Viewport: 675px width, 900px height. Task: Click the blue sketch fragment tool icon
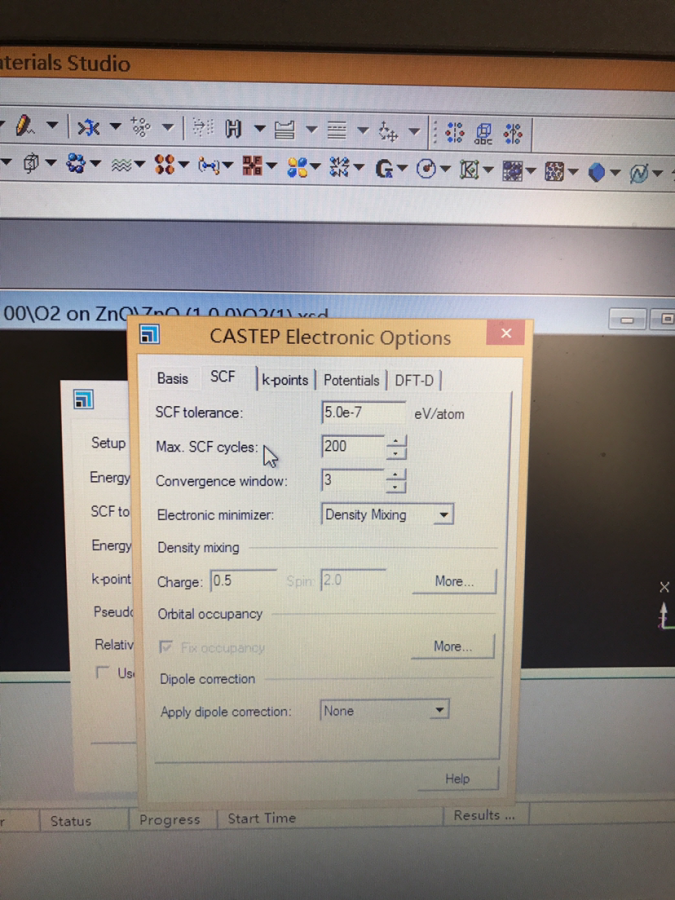(x=88, y=127)
